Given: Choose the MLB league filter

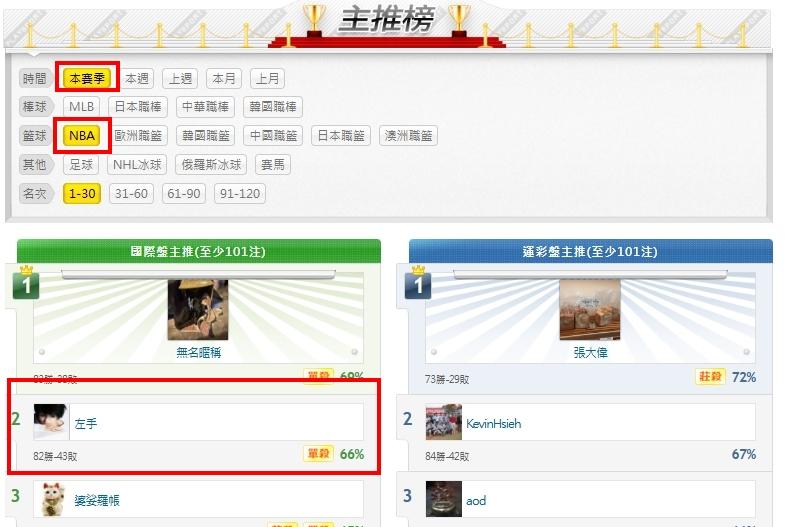Looking at the screenshot, I should 81,106.
